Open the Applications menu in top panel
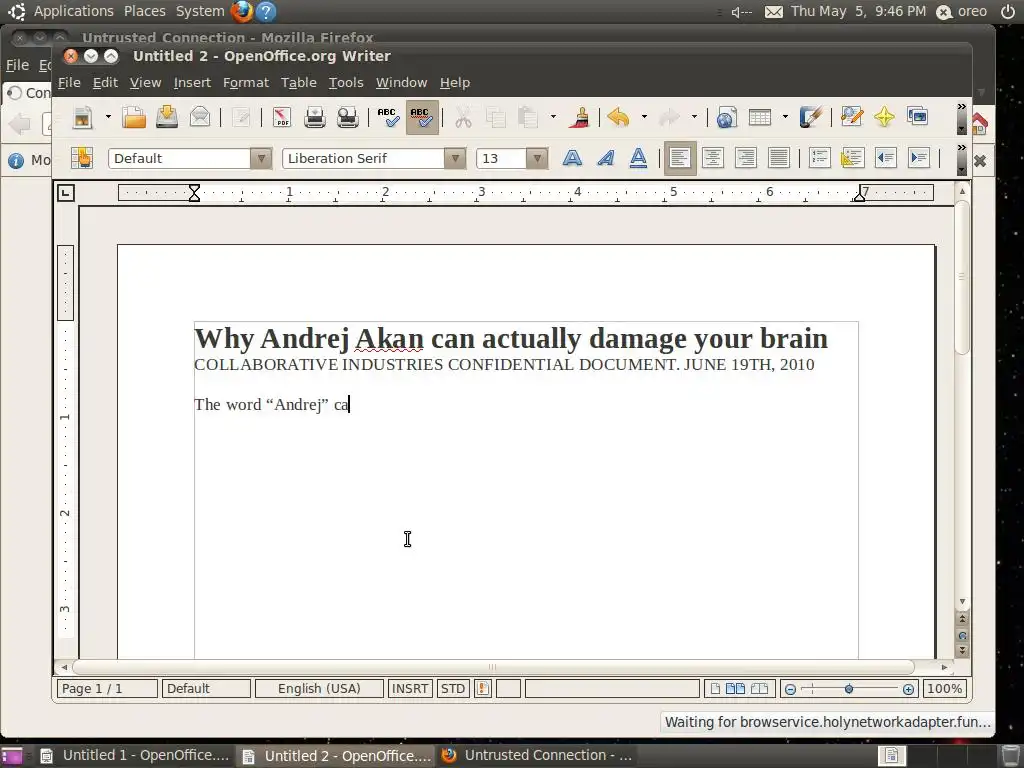 73,11
